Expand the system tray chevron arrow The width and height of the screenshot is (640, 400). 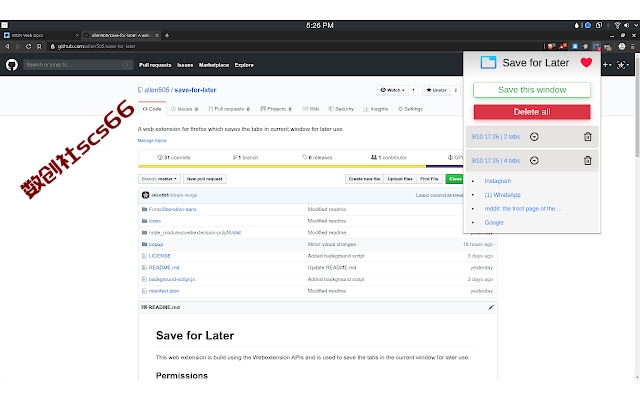click(x=636, y=25)
